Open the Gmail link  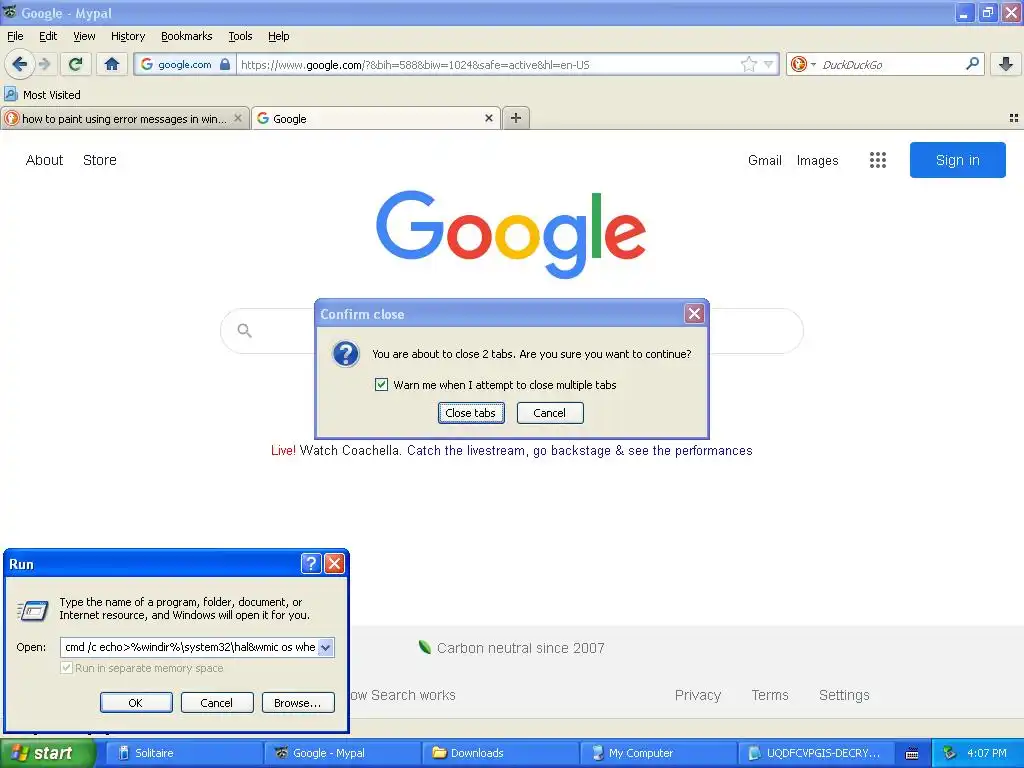pyautogui.click(x=765, y=160)
